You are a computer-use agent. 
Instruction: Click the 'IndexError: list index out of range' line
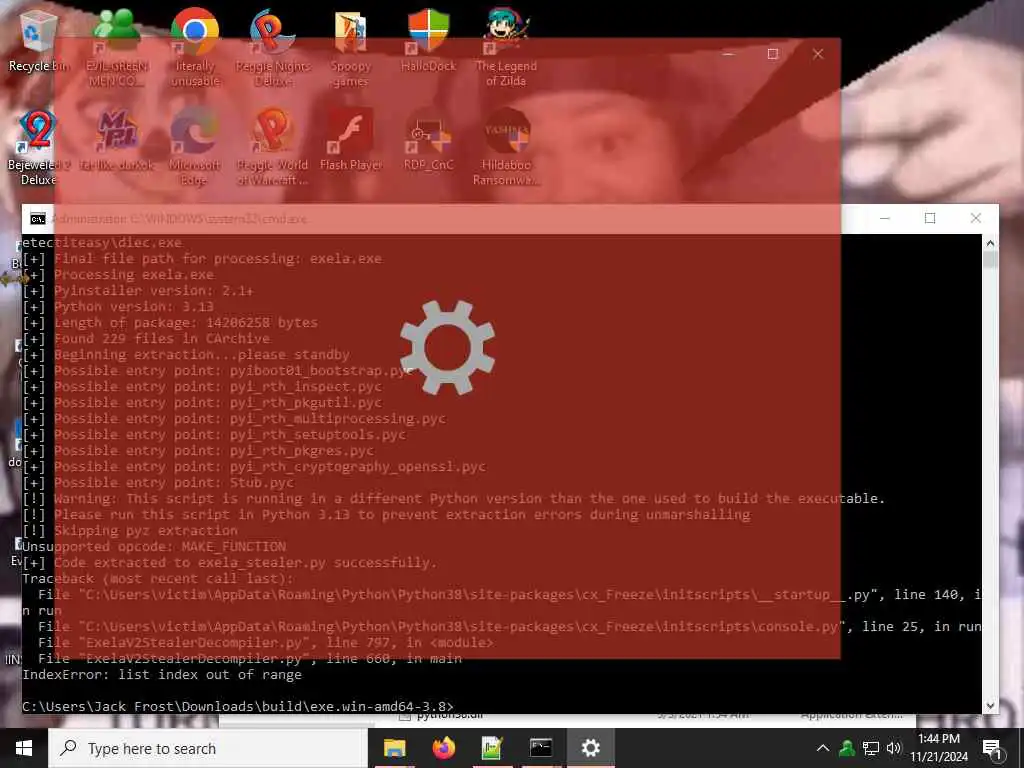point(162,675)
